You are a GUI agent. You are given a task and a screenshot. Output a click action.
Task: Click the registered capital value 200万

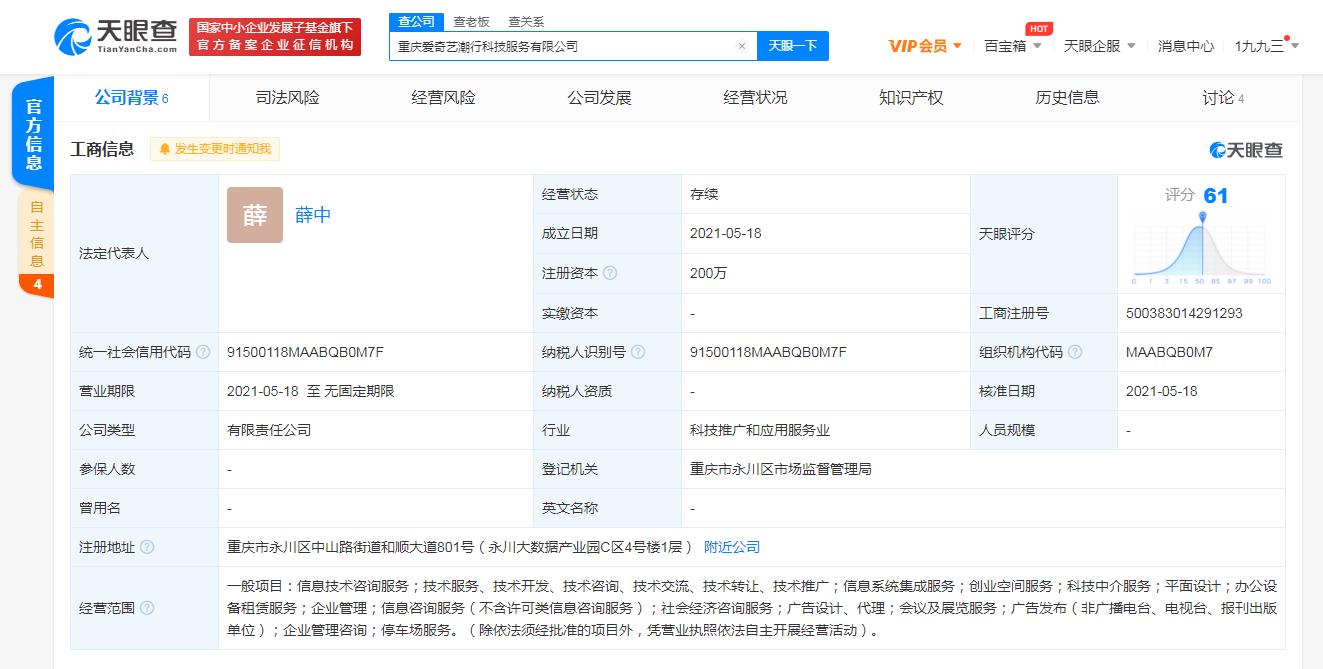click(709, 273)
